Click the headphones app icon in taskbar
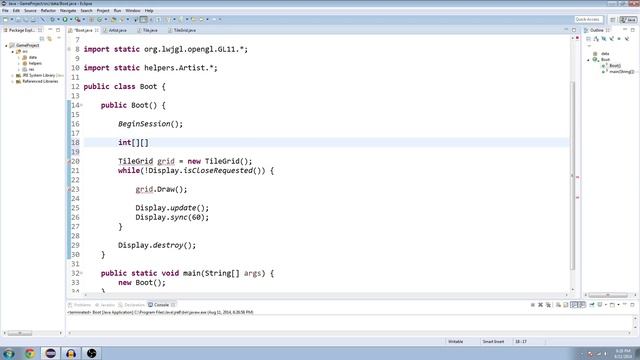This screenshot has height=360, width=640. tap(71, 353)
